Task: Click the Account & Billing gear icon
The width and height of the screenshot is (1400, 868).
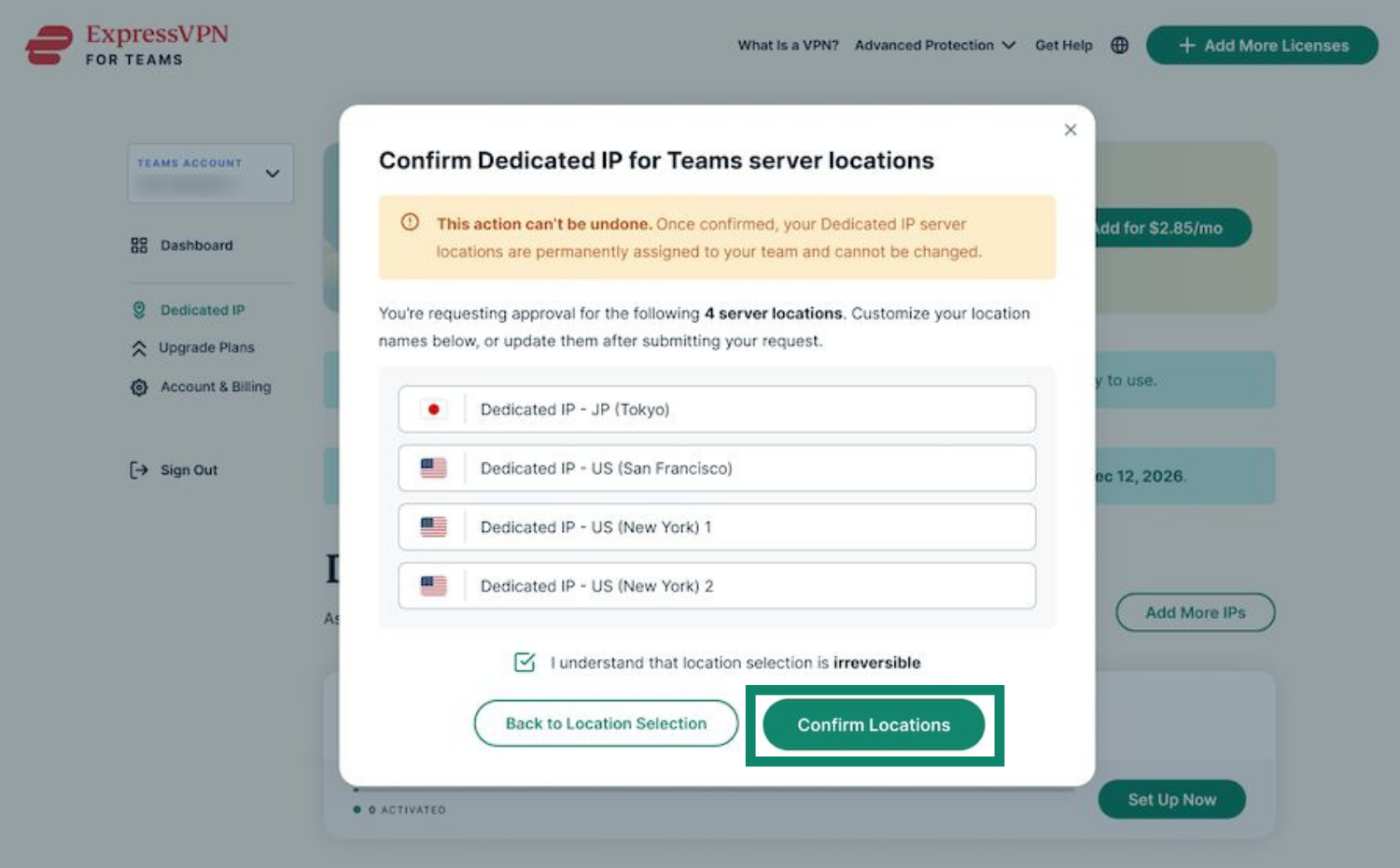Action: (139, 387)
